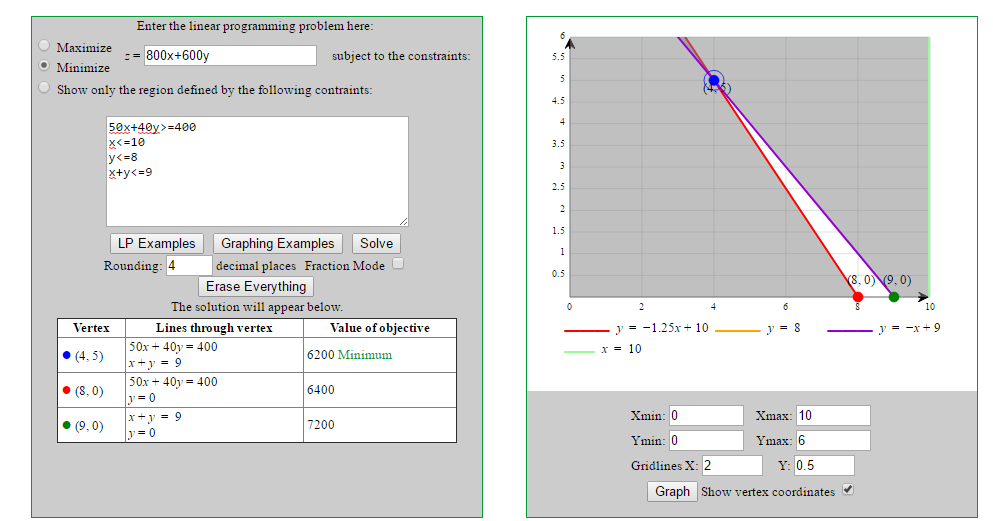Click the Xmax input field

(832, 416)
